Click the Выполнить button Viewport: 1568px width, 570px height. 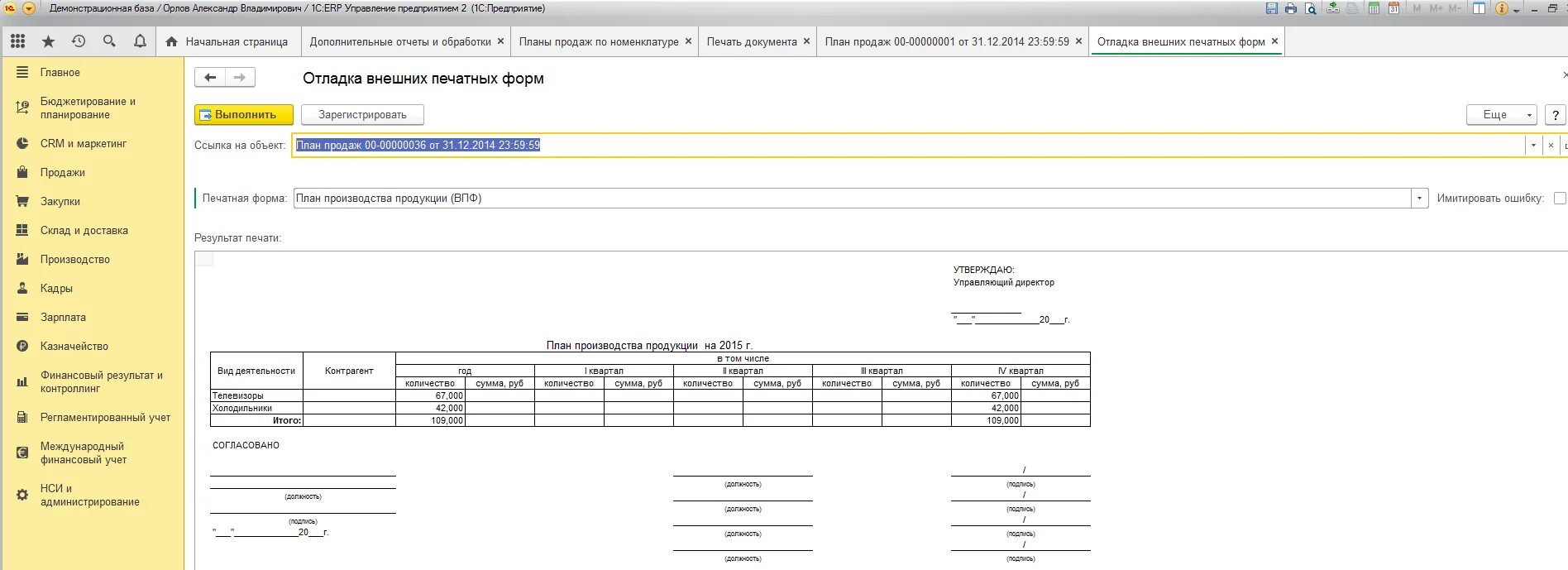tap(244, 115)
